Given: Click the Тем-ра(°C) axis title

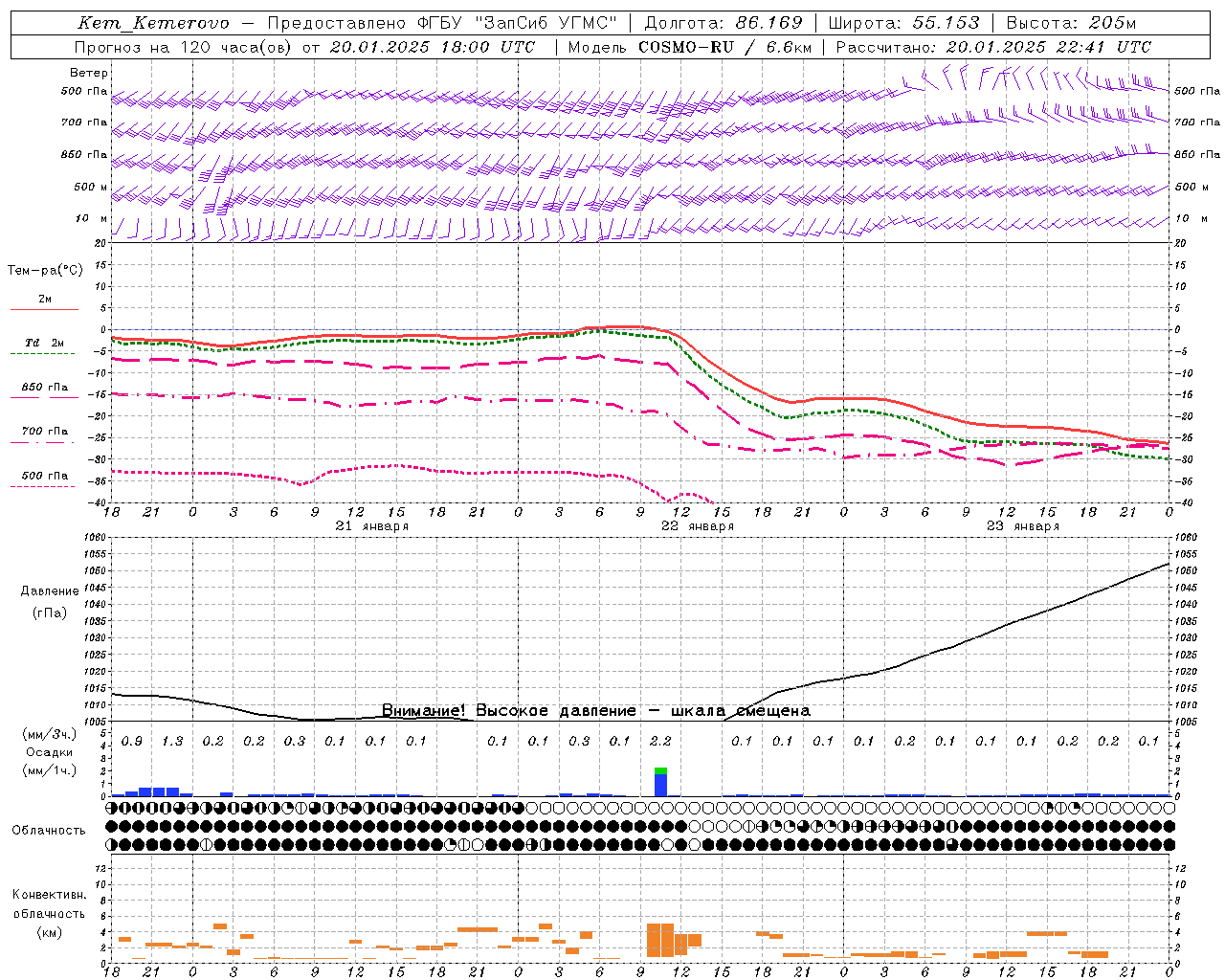Looking at the screenshot, I should [x=45, y=271].
